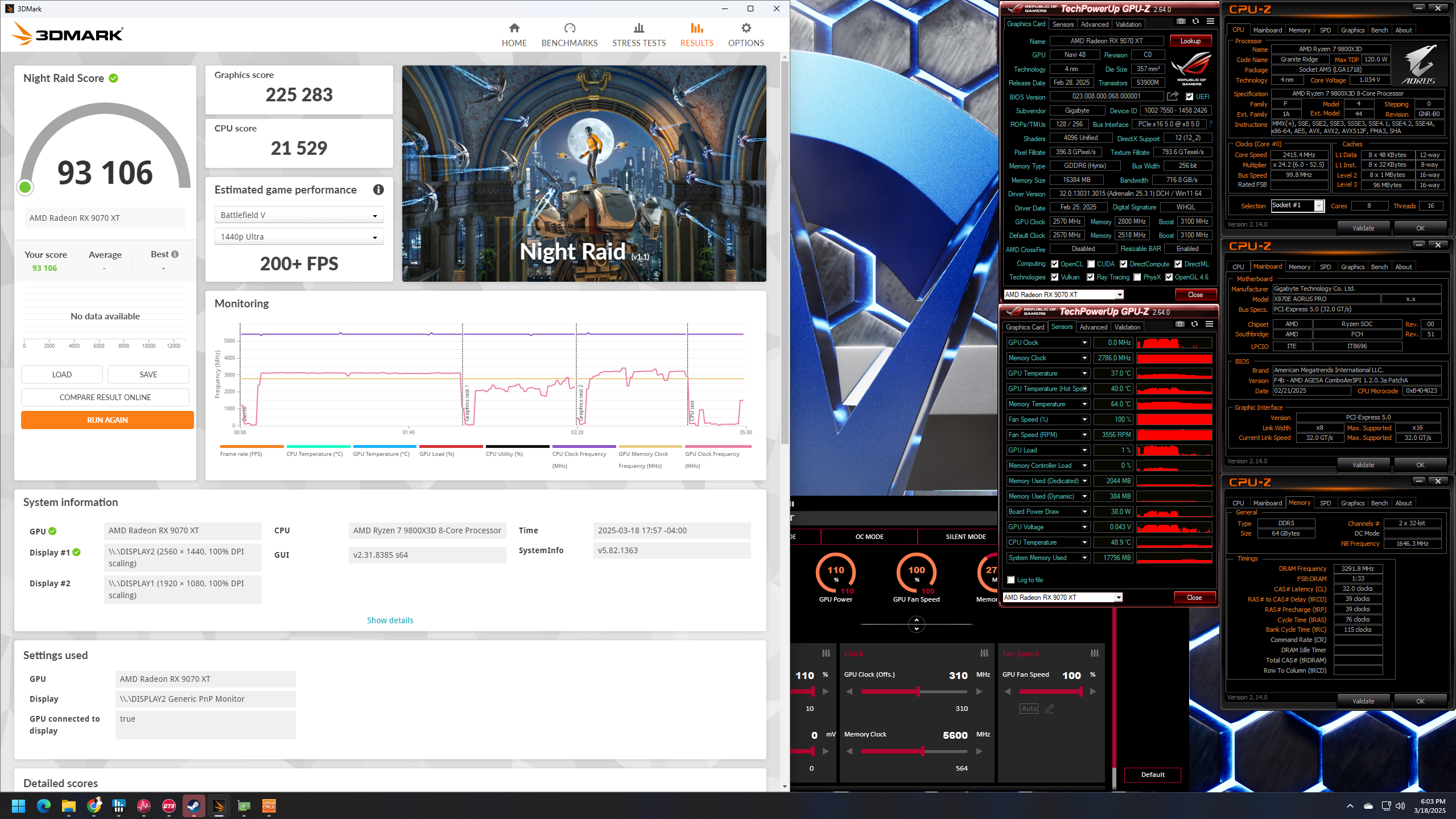Open hamburger menu in GPU-Z Sensors window
Screen dimensions: 1456x819
(1209, 324)
